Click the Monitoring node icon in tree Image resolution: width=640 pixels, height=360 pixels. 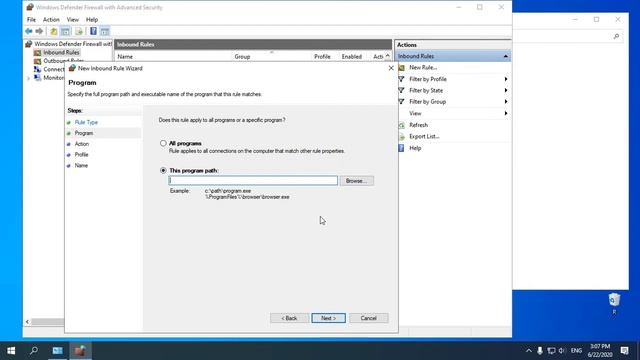pyautogui.click(x=38, y=78)
